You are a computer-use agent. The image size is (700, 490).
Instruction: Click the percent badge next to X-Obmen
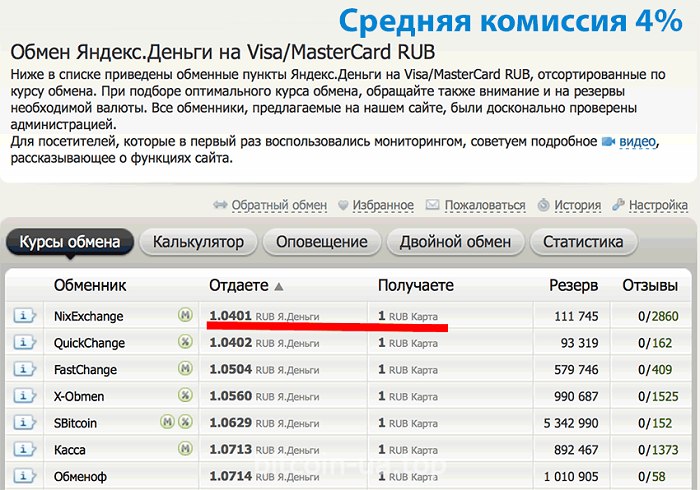coord(185,395)
